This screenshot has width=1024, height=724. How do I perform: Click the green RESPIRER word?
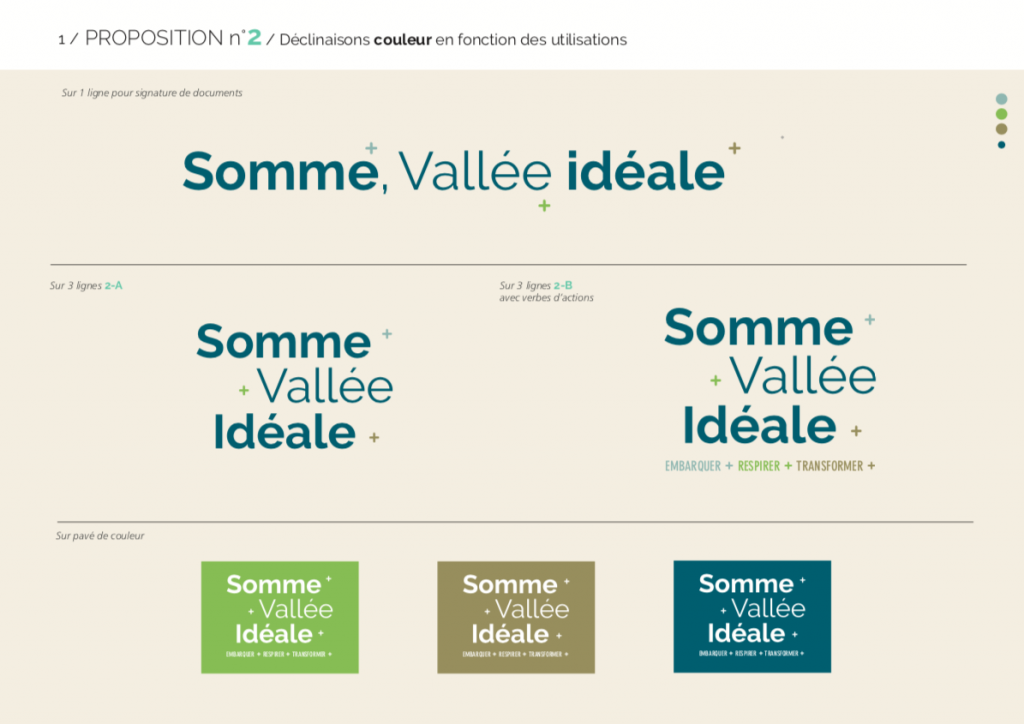click(759, 466)
